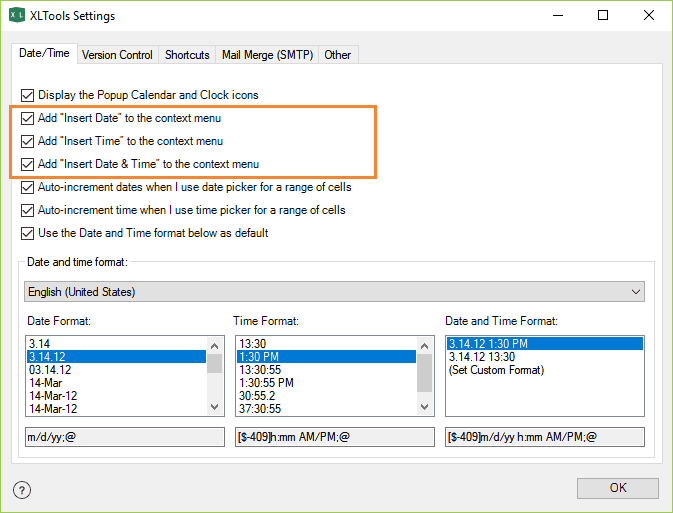Image resolution: width=673 pixels, height=513 pixels.
Task: Click the "m/d/yy;@" date format code field
Action: coord(125,437)
